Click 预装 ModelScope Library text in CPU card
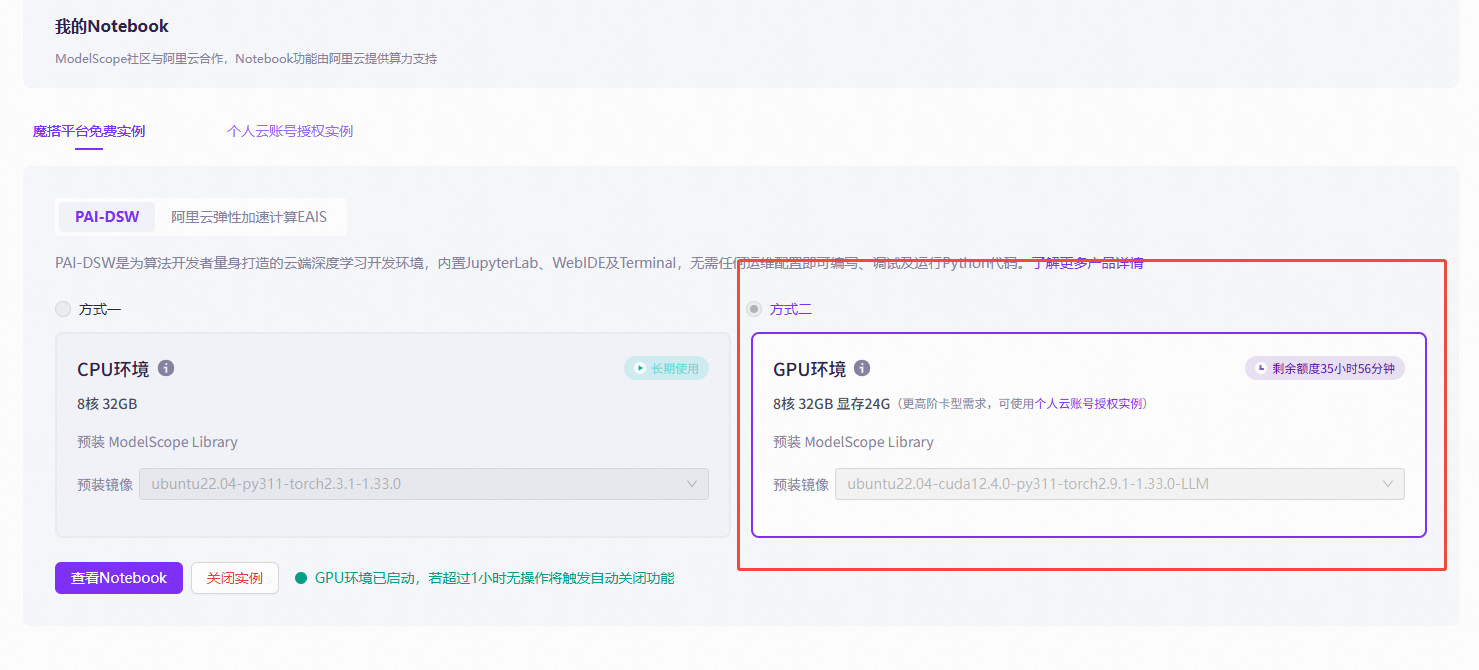 click(157, 442)
